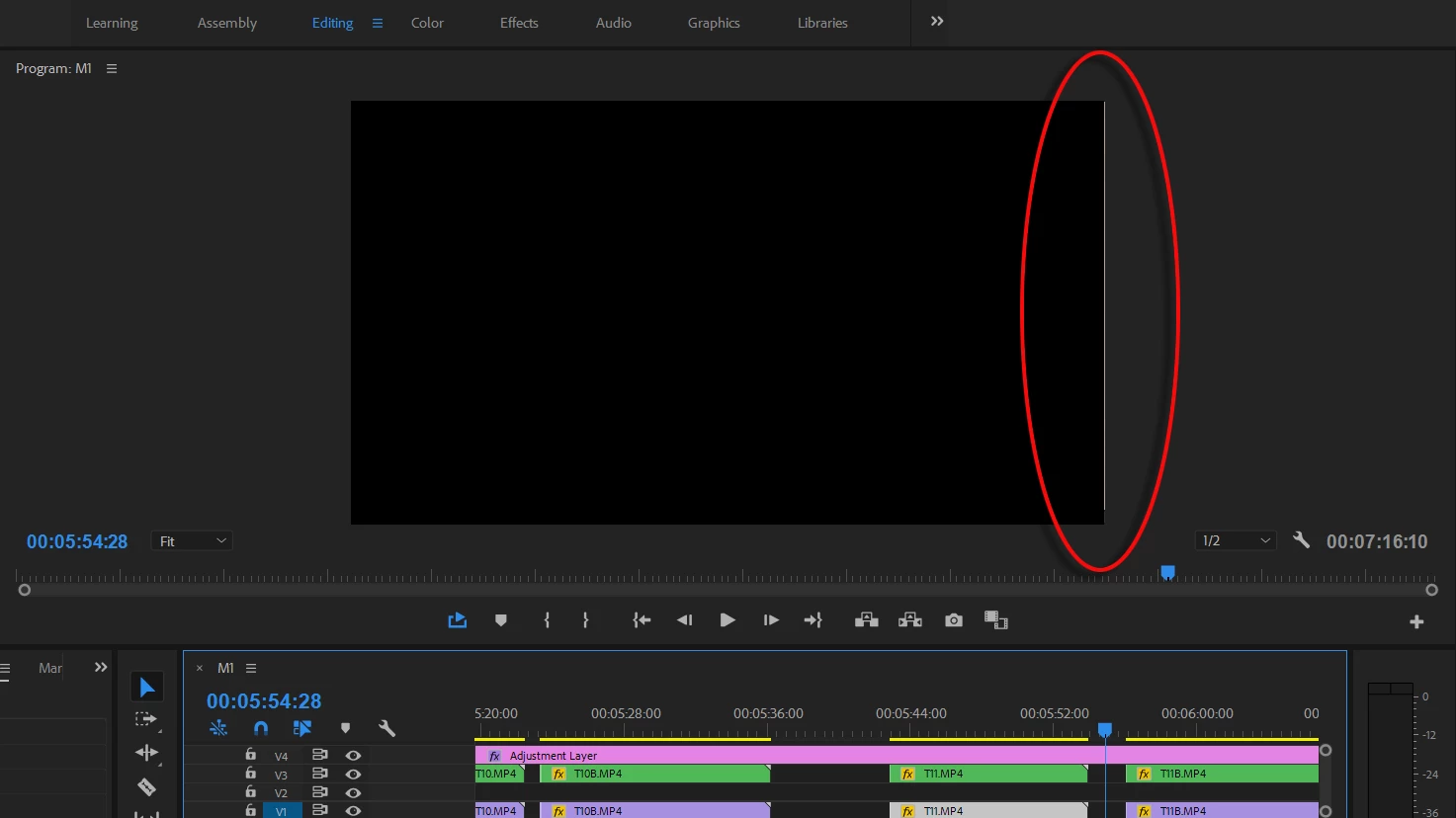Click the Extract button

[x=910, y=620]
